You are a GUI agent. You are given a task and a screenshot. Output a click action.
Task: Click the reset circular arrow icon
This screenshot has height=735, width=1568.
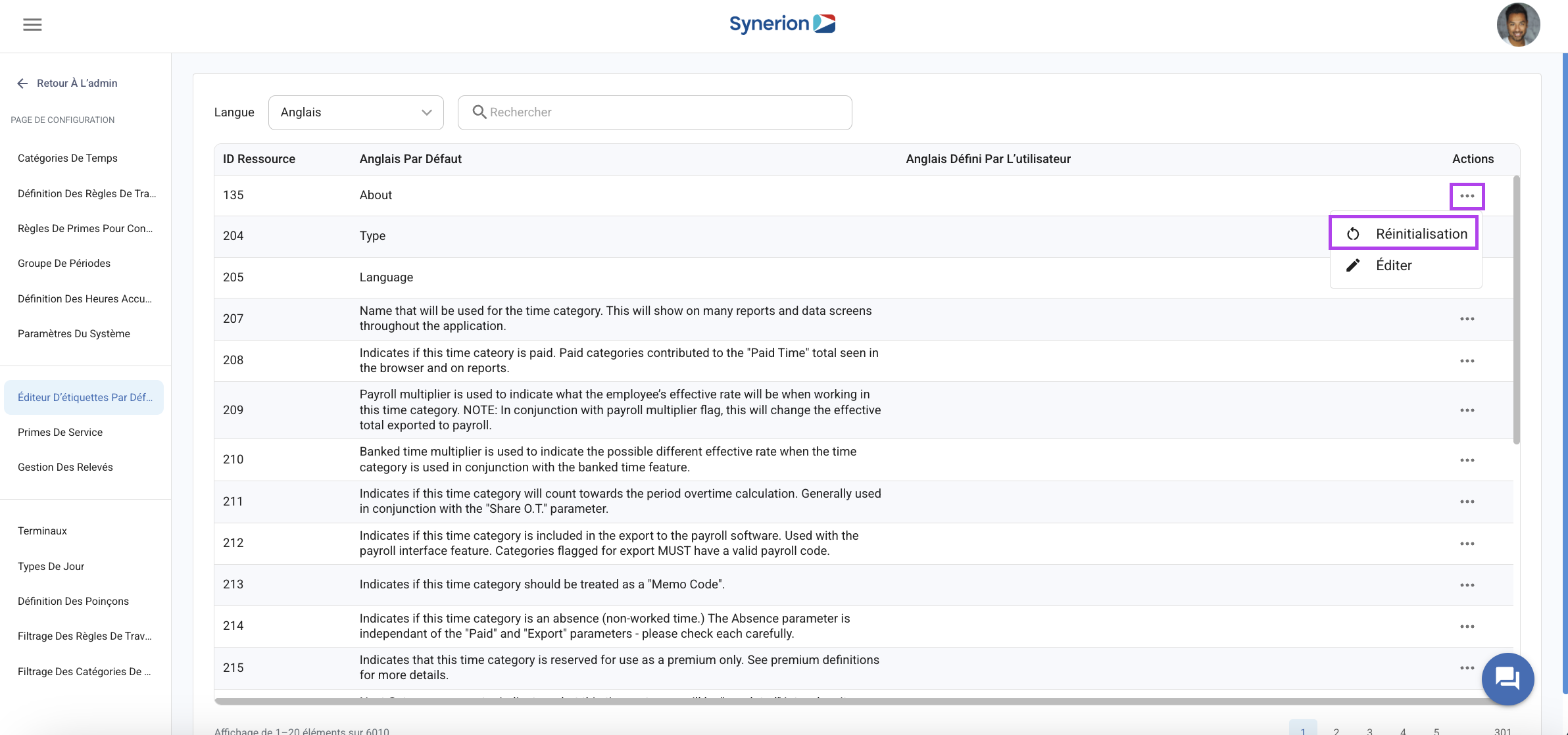(1353, 234)
